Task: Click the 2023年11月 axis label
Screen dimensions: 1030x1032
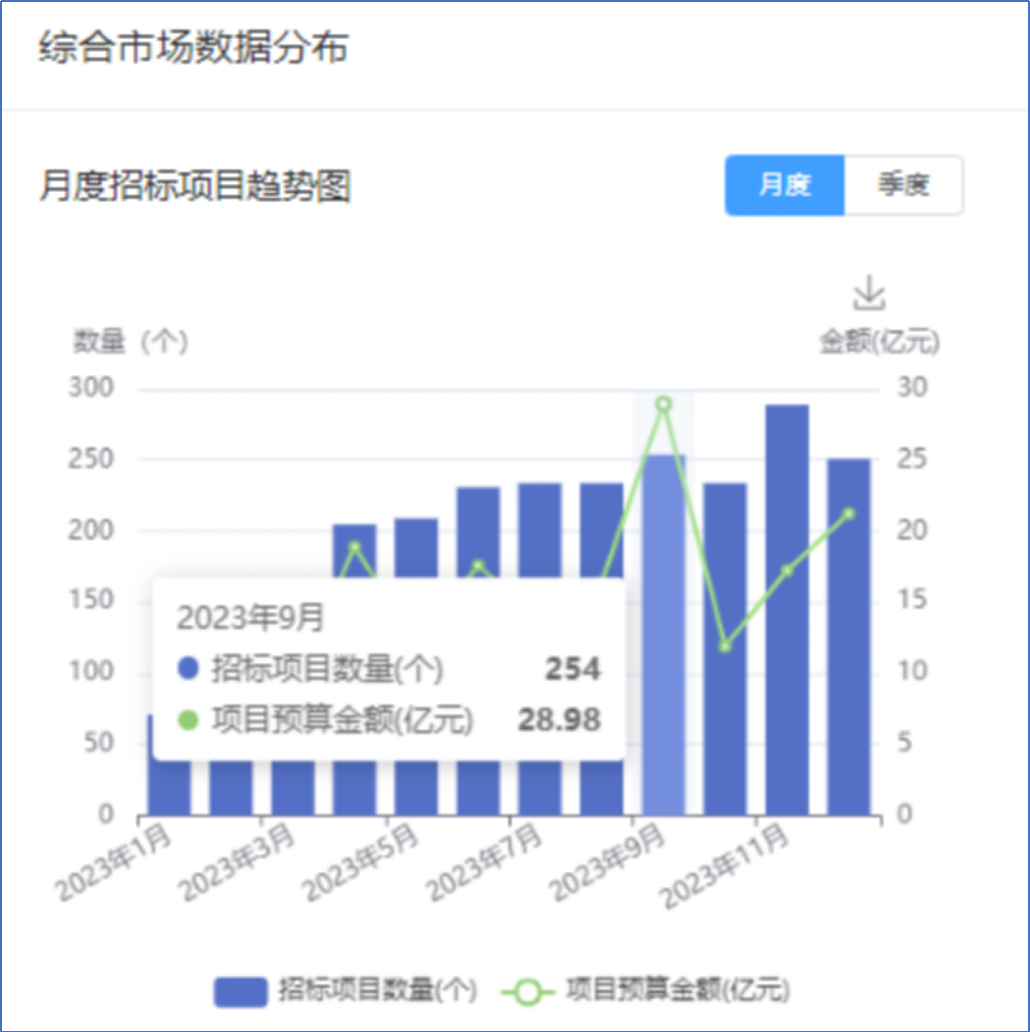Action: [x=725, y=866]
